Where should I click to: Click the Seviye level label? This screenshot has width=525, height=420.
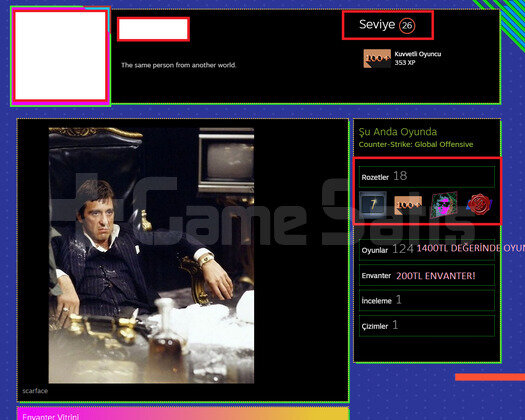377,24
